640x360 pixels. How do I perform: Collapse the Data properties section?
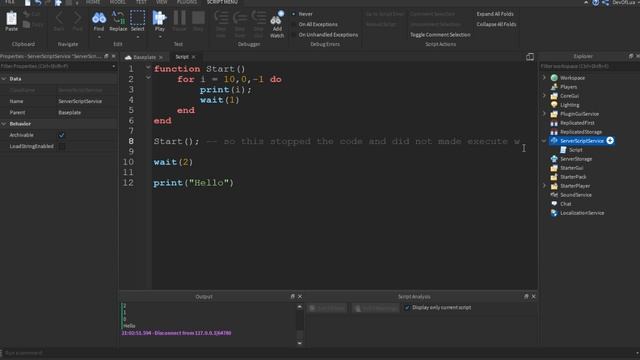click(x=4, y=79)
